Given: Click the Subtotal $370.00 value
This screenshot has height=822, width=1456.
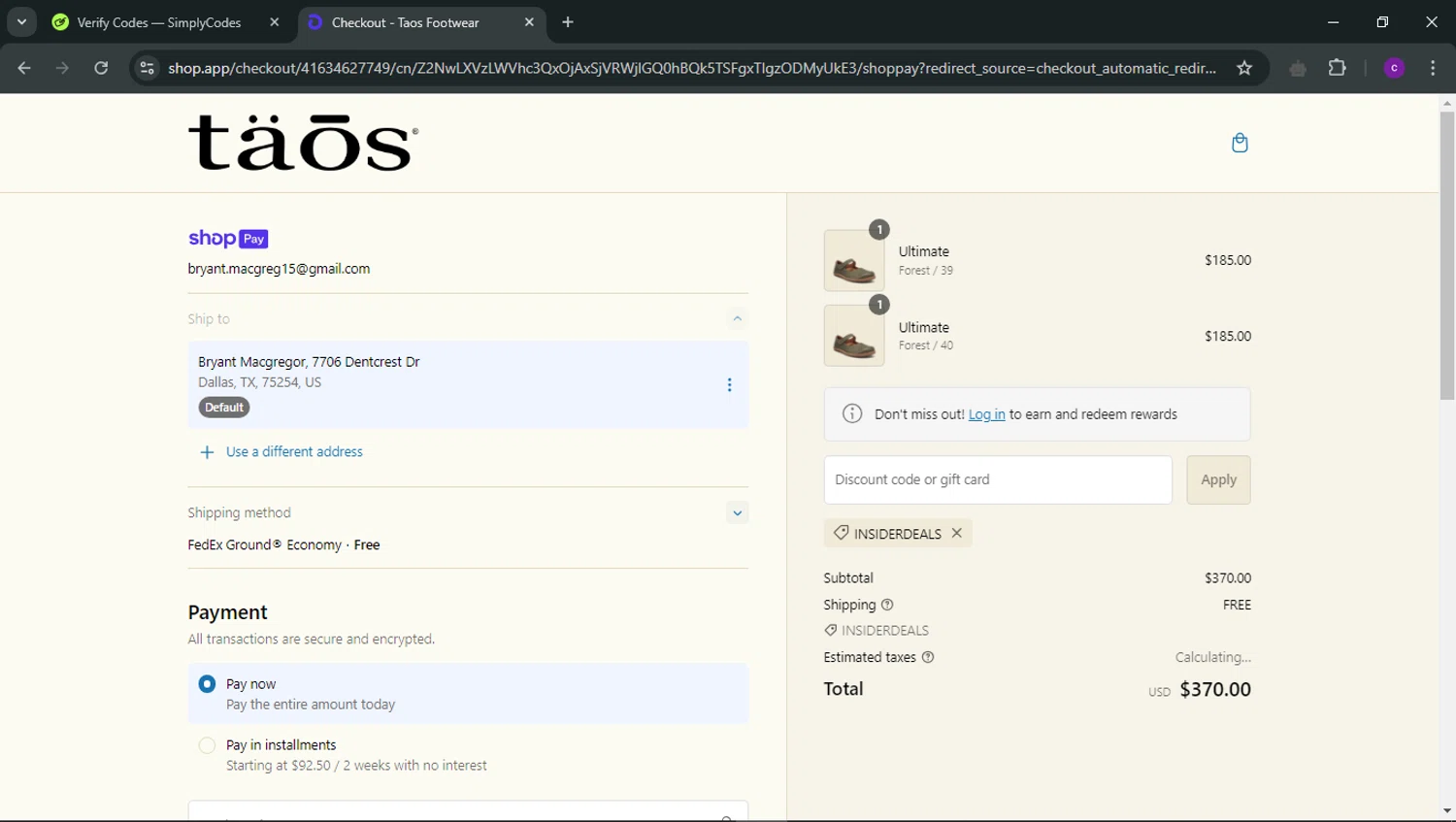Looking at the screenshot, I should click(x=1228, y=578).
